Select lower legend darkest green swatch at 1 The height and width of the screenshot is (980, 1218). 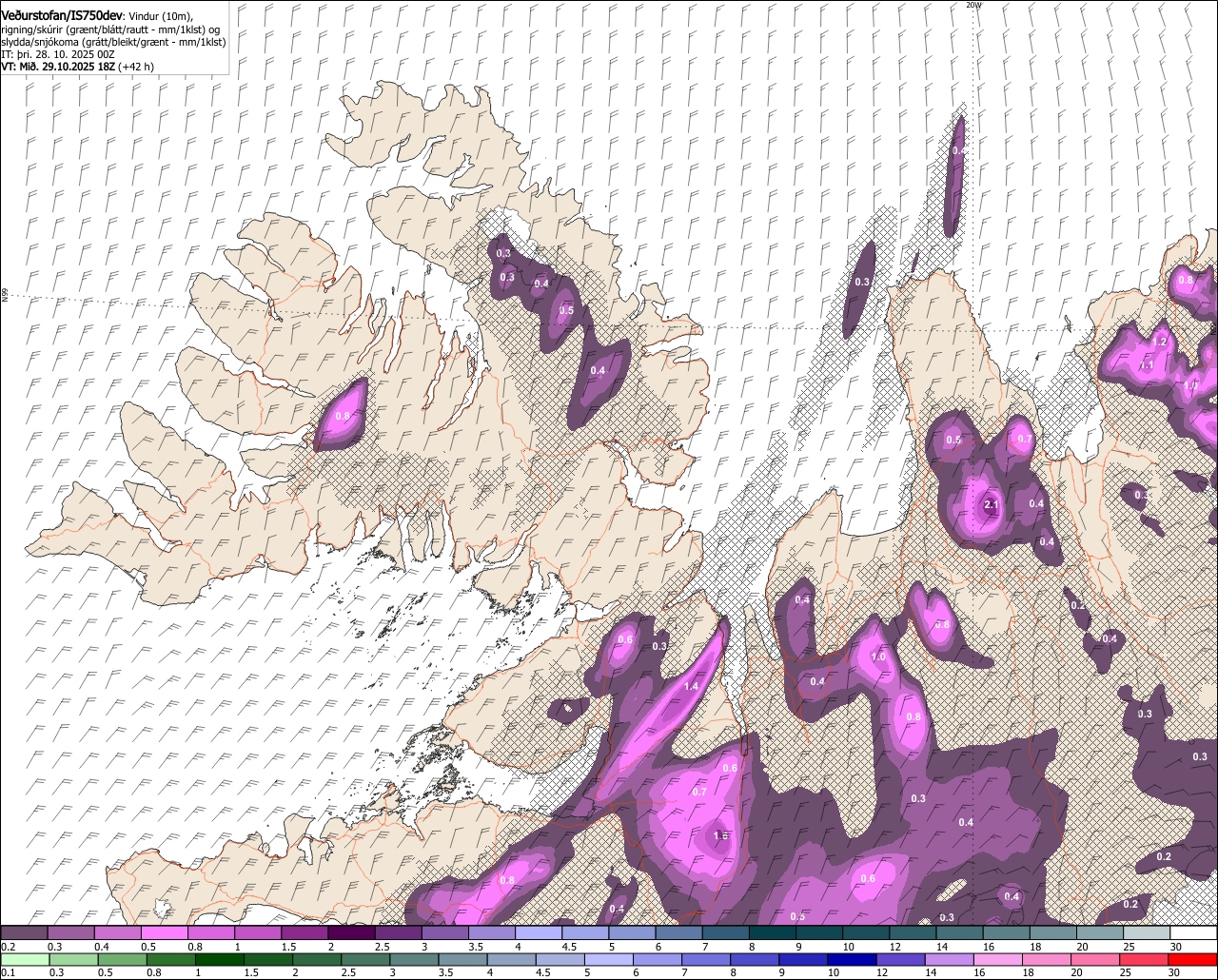(x=221, y=960)
